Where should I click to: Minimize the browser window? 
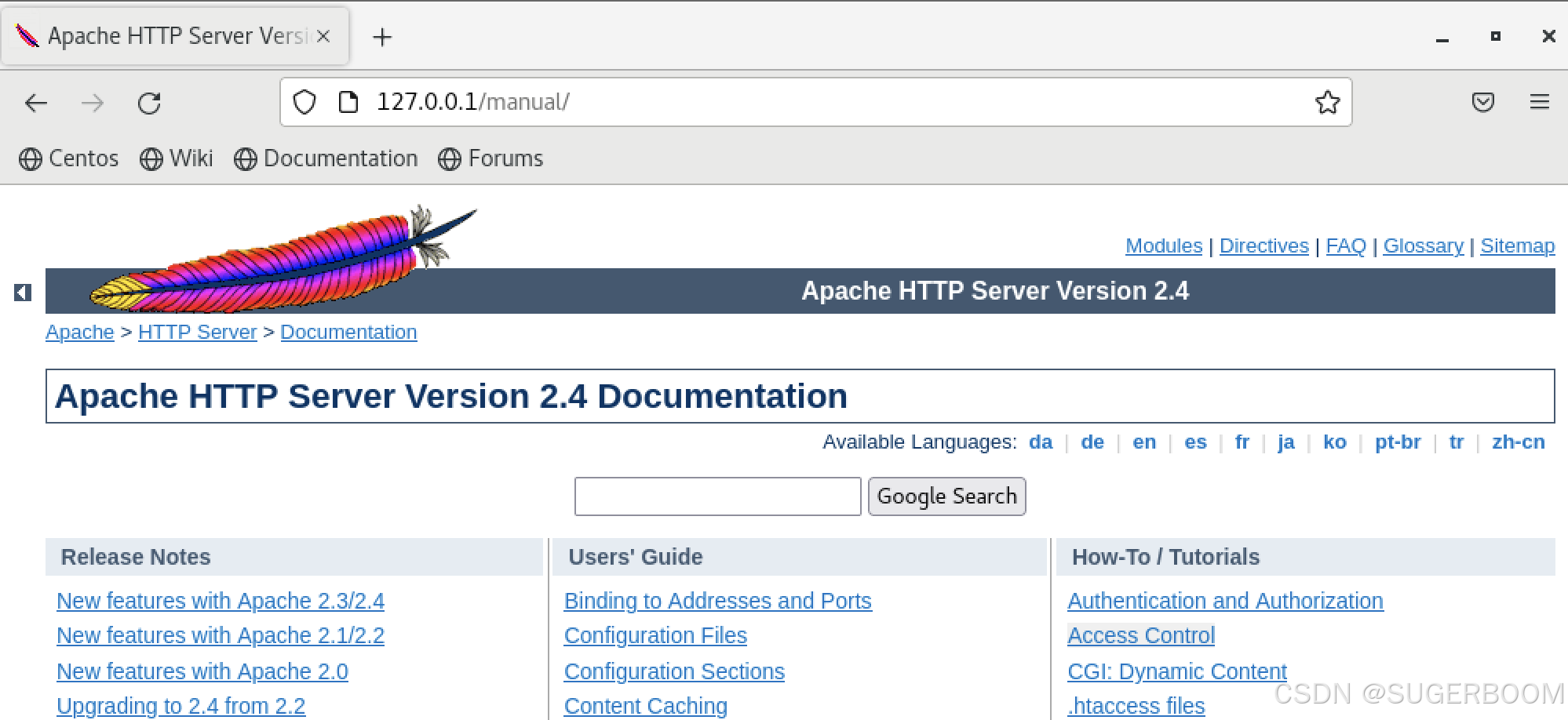1442,37
